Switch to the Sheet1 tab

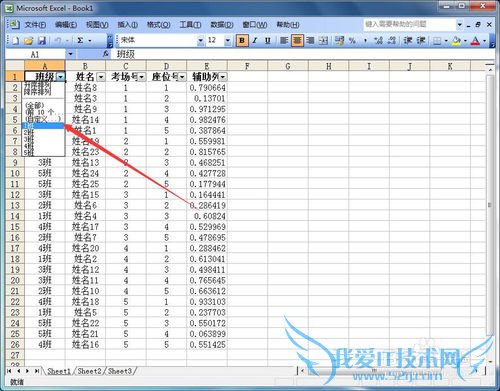(x=59, y=371)
